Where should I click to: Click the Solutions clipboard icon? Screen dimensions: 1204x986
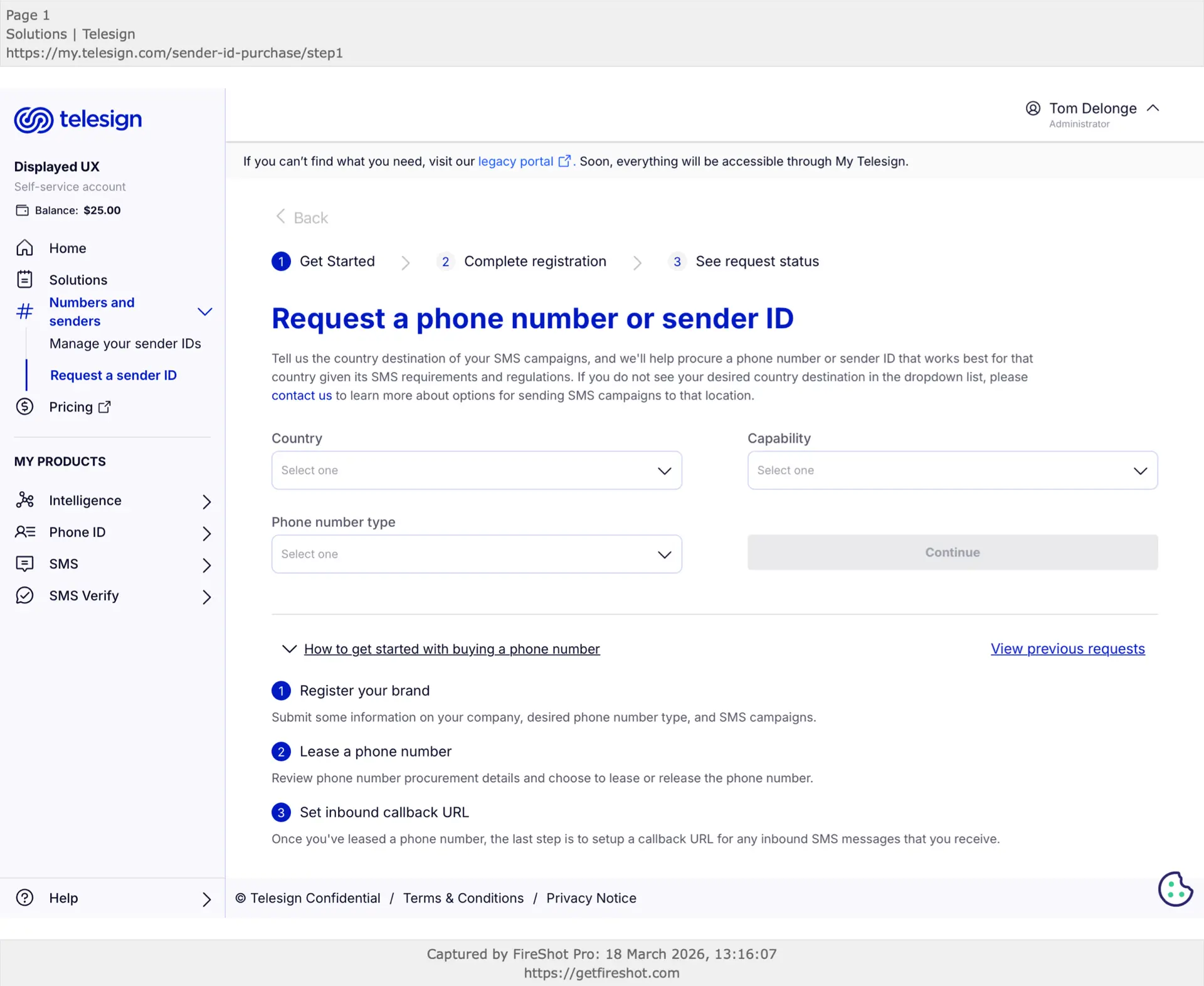coord(24,279)
